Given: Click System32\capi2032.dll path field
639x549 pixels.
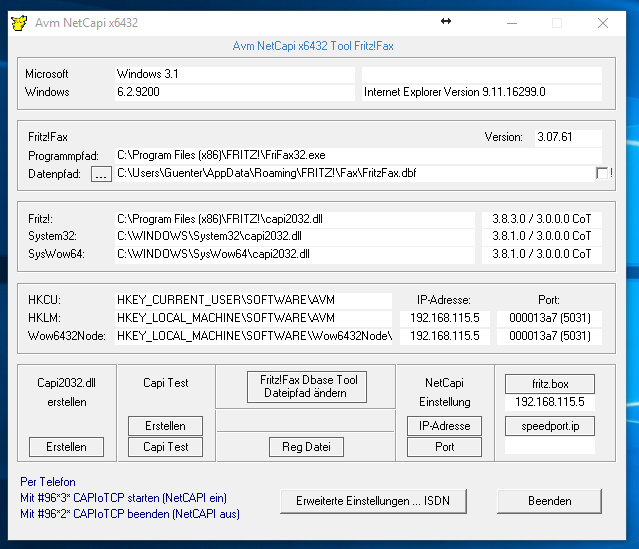Looking at the screenshot, I should coord(295,236).
